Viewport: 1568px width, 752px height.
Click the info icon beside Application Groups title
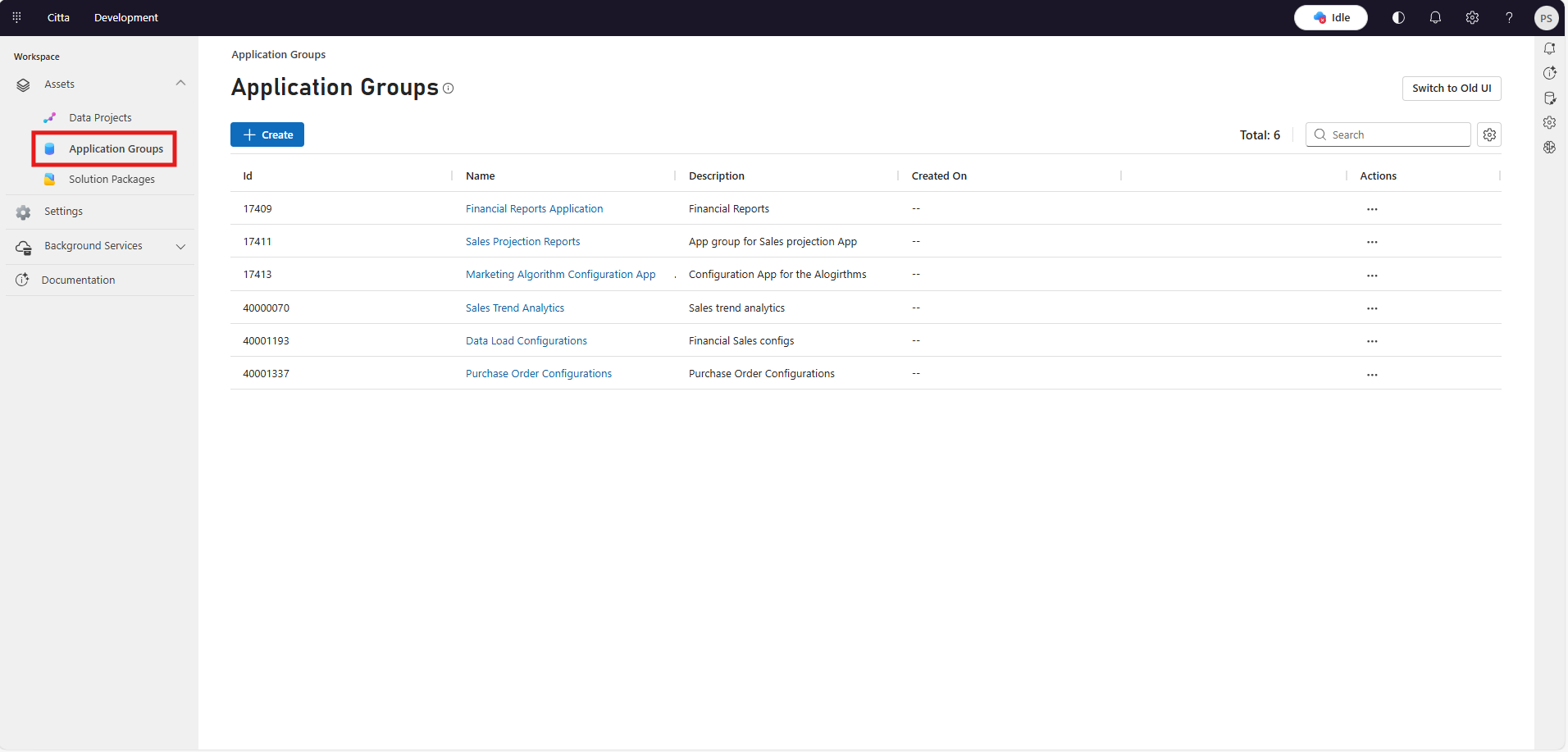tap(449, 89)
